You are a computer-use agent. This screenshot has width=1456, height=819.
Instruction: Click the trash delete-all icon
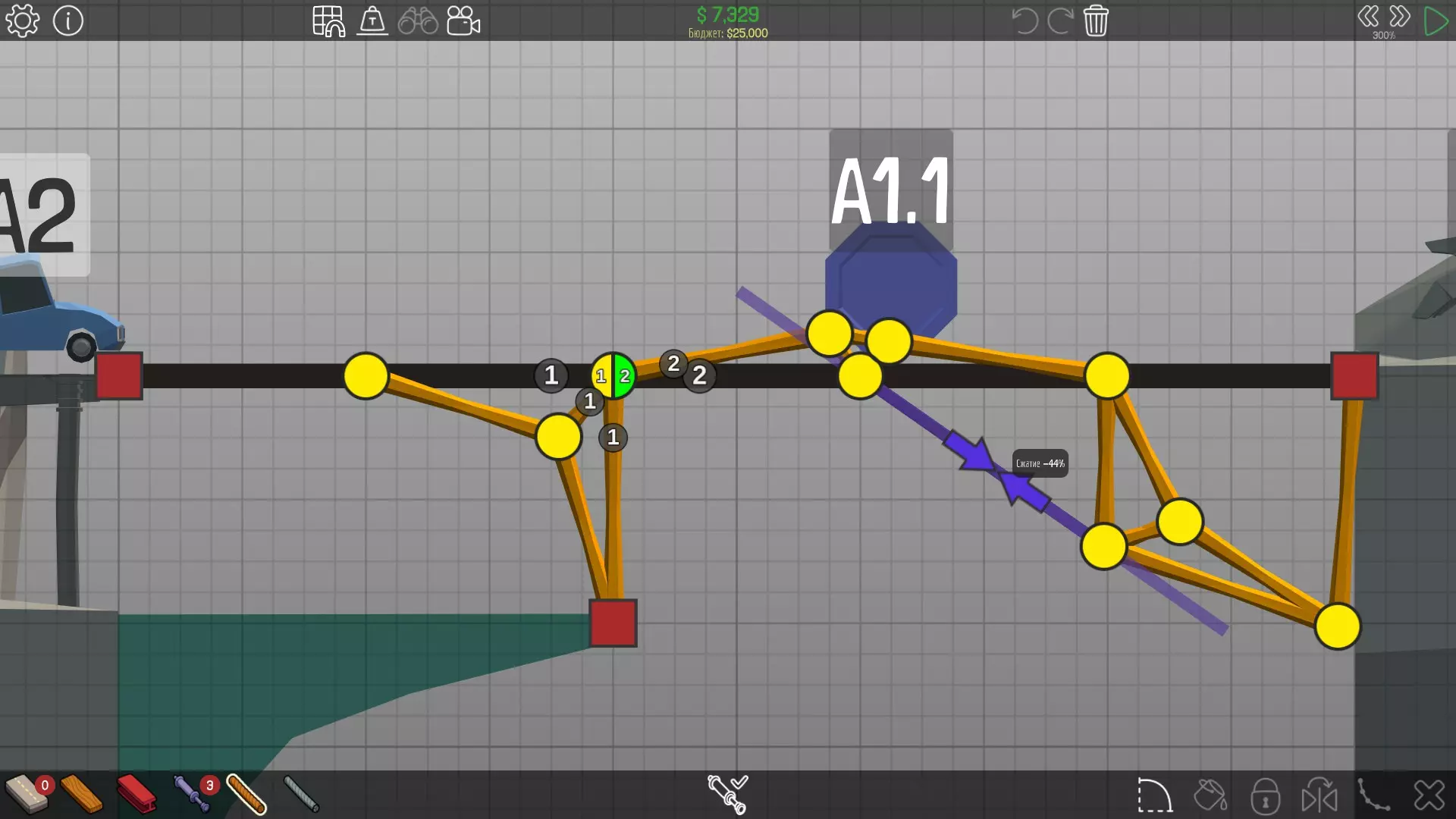pyautogui.click(x=1096, y=20)
